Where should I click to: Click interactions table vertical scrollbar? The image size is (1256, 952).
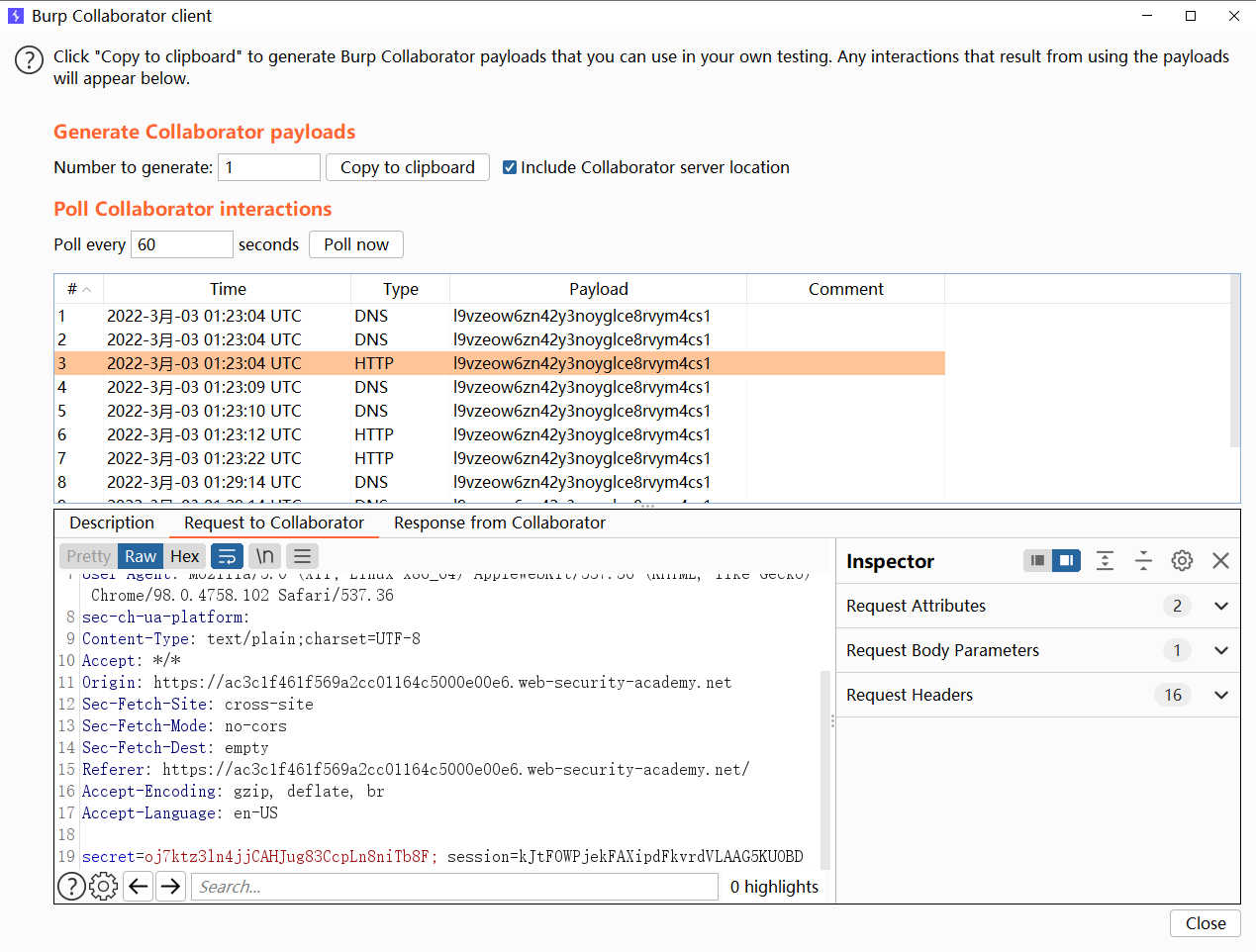tap(1234, 361)
